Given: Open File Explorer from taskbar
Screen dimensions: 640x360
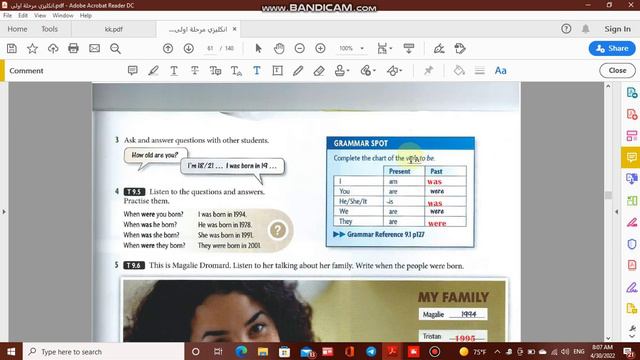Looking at the screenshot, I should (x=263, y=351).
